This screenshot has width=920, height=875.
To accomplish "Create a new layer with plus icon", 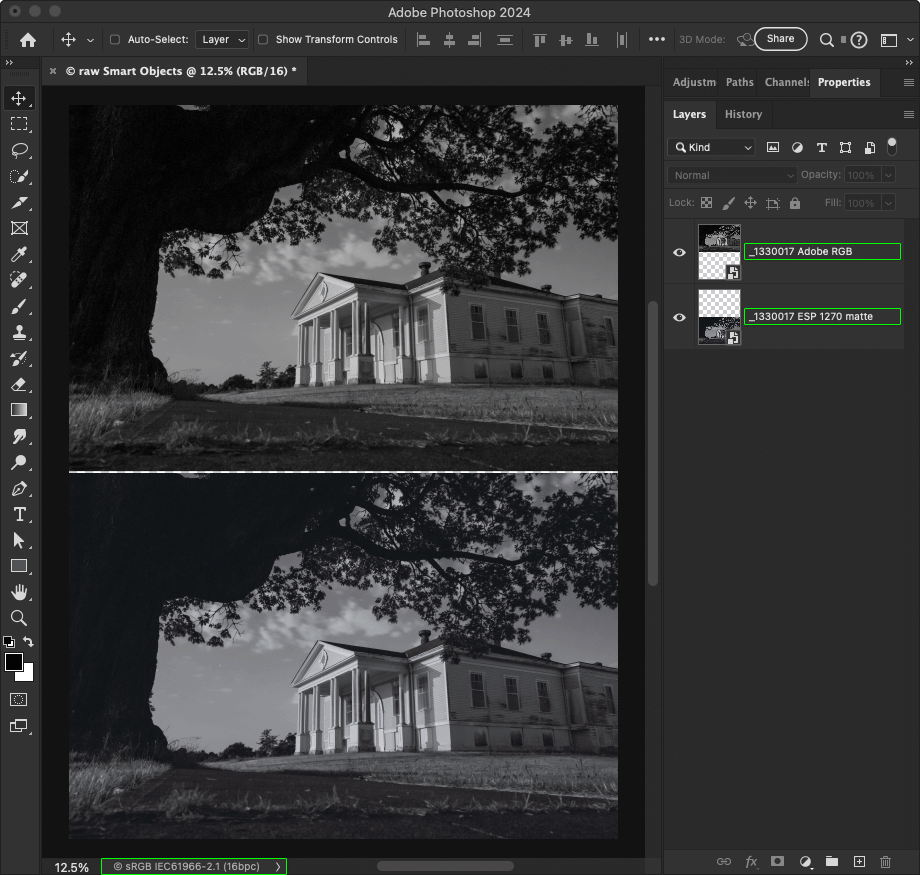I will click(x=859, y=861).
